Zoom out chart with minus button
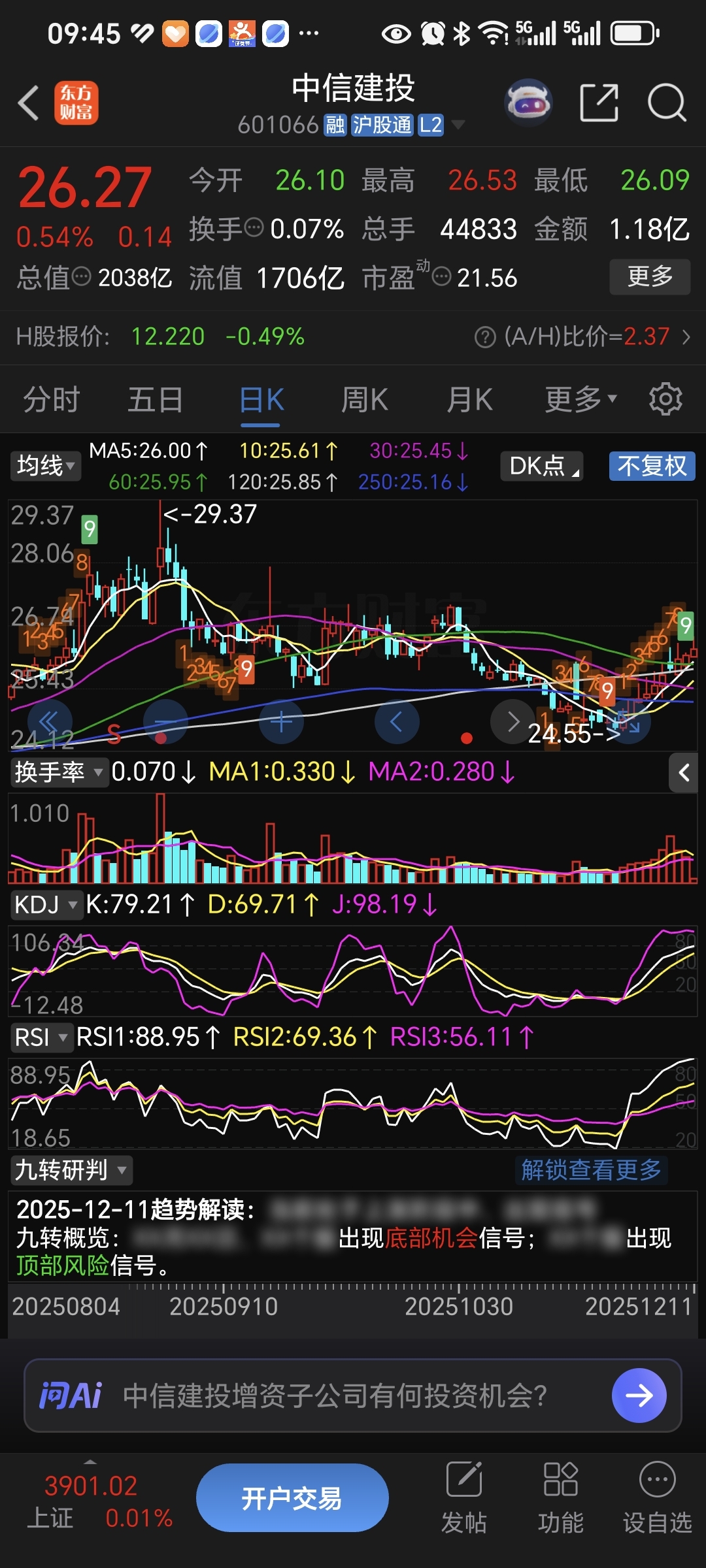This screenshot has width=706, height=1568. tap(165, 722)
